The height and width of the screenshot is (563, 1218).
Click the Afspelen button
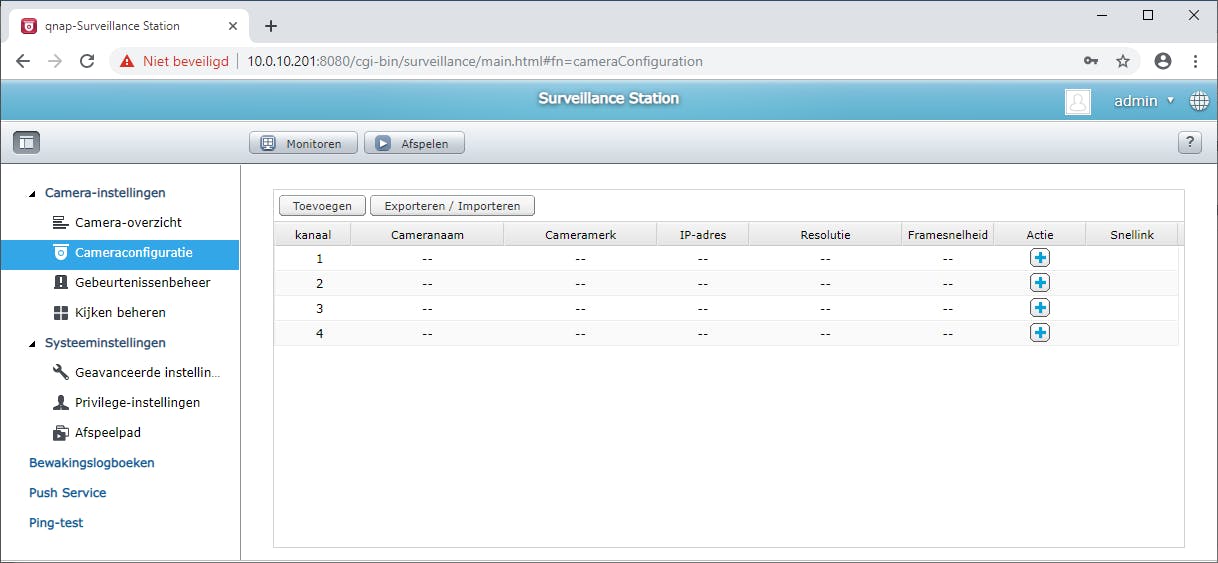[414, 143]
